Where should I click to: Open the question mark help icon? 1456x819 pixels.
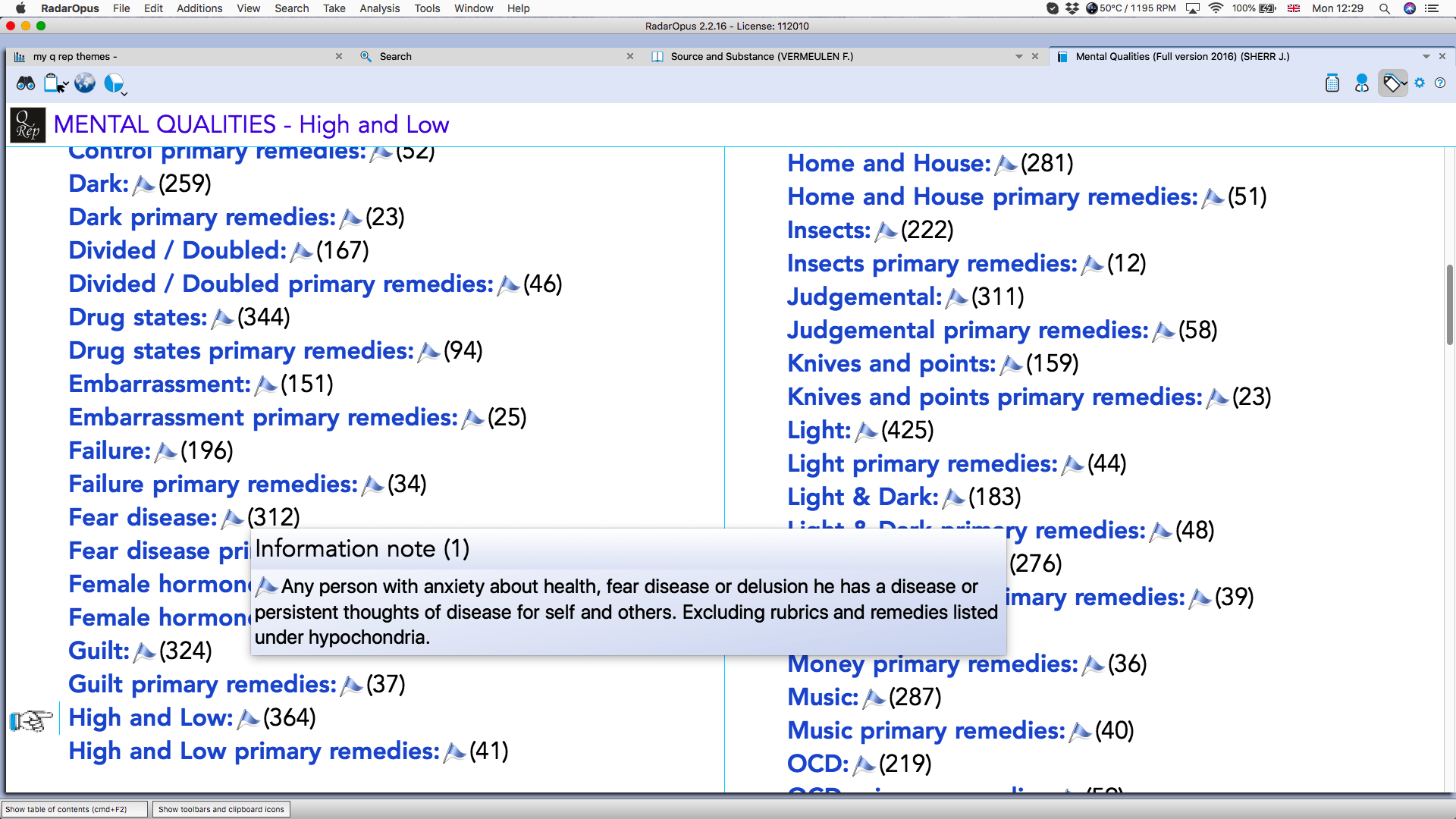pos(1440,83)
